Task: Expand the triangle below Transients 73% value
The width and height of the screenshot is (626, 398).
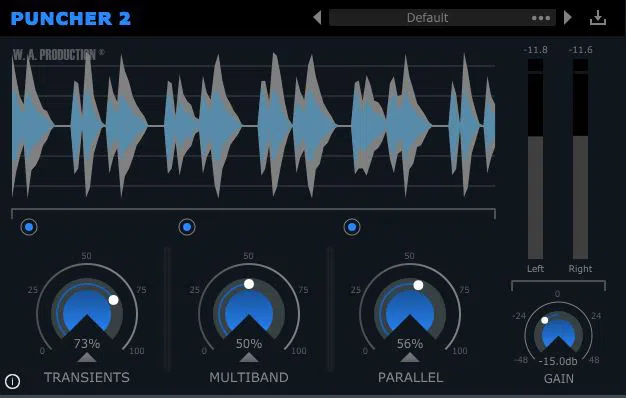Action: [87, 357]
